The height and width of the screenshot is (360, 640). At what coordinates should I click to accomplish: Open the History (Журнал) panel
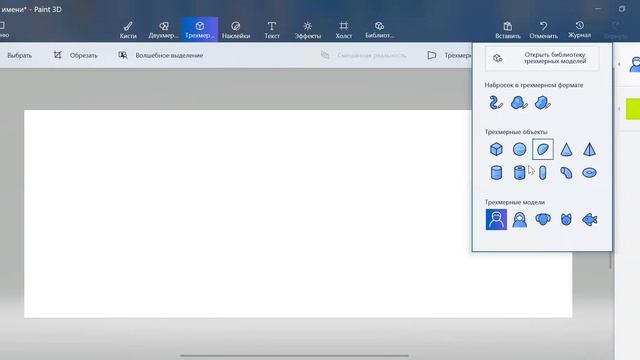580,30
